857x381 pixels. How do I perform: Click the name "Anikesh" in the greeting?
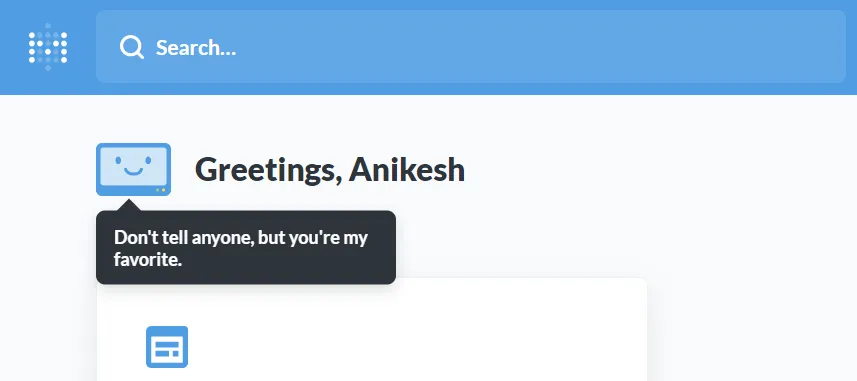click(407, 169)
